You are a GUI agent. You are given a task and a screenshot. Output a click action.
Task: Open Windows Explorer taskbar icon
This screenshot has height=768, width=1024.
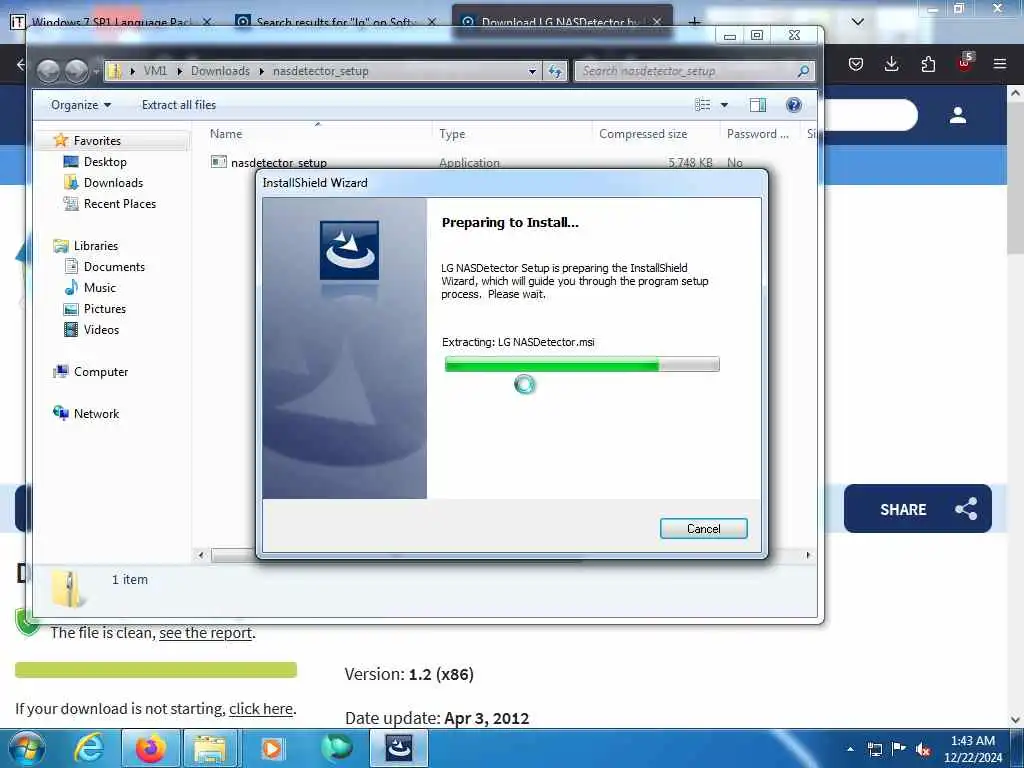[210, 748]
